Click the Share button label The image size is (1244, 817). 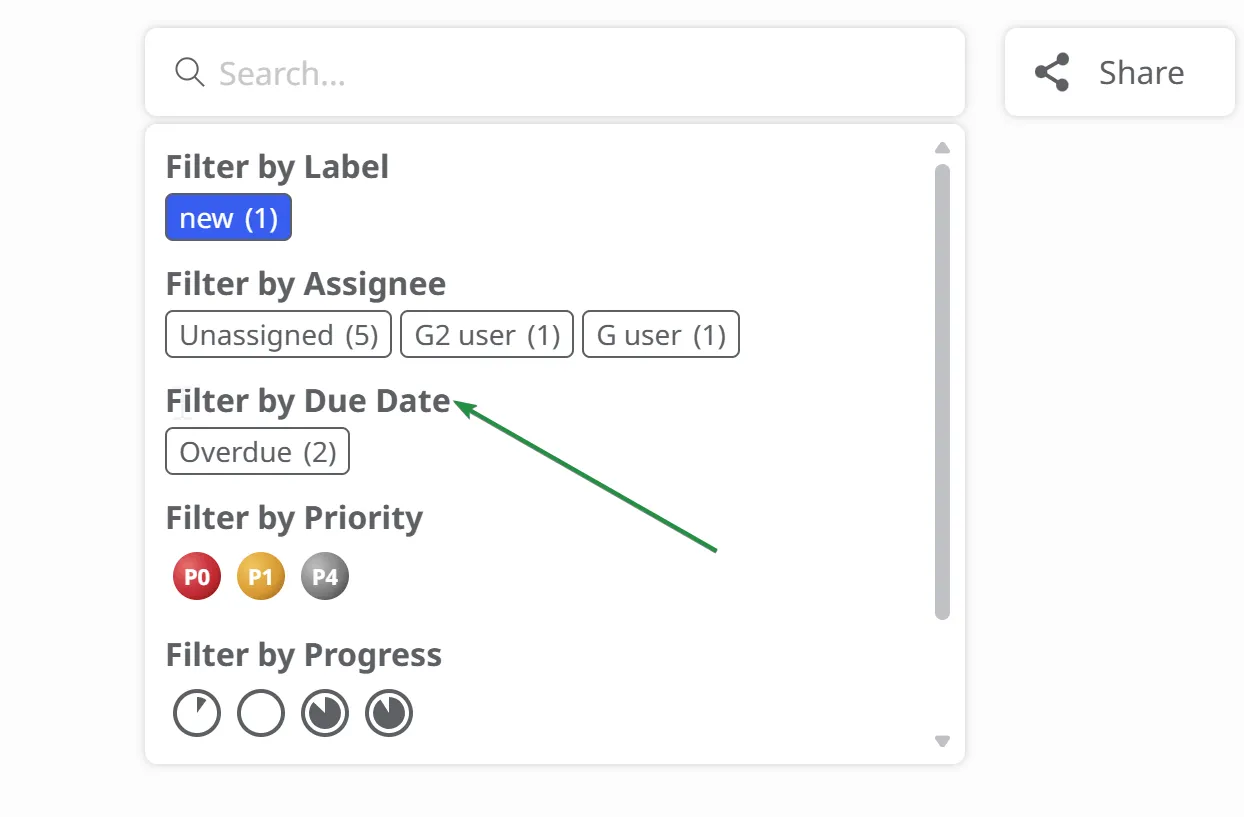(1141, 73)
